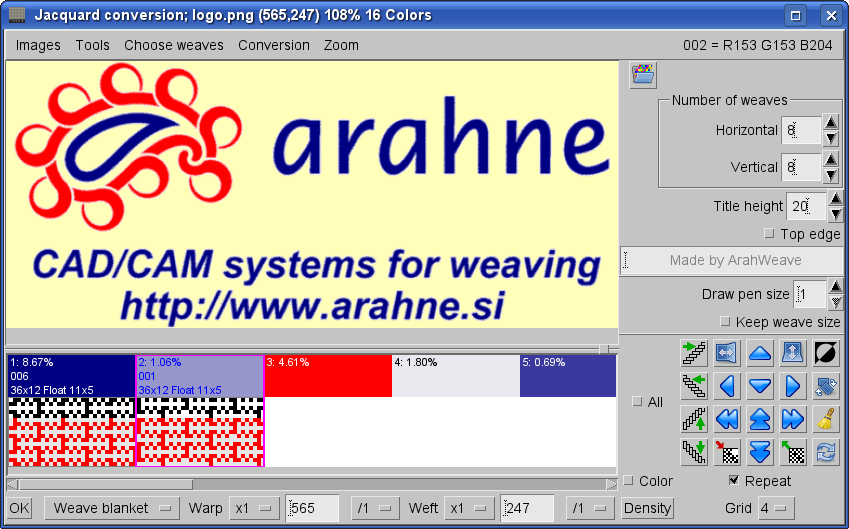Click the double blue left arrow
The image size is (849, 529).
(727, 419)
